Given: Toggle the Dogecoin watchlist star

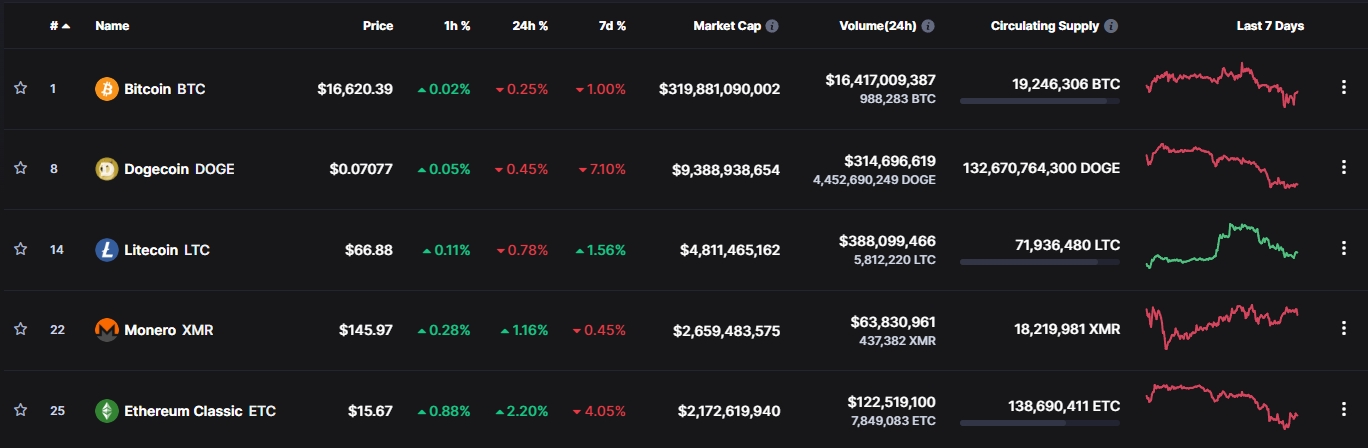Looking at the screenshot, I should tap(20, 169).
